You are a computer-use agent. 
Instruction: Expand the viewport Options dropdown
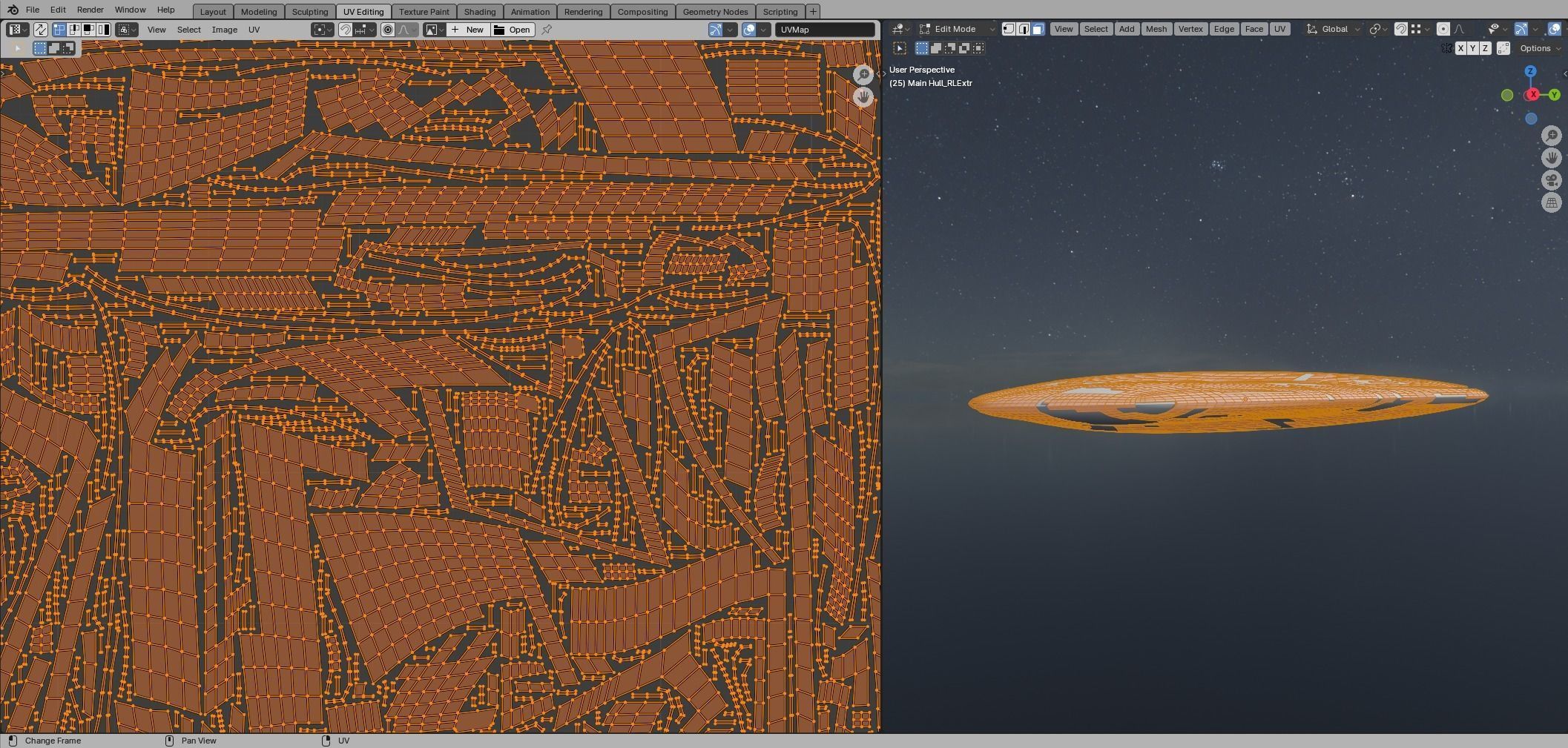coord(1540,48)
